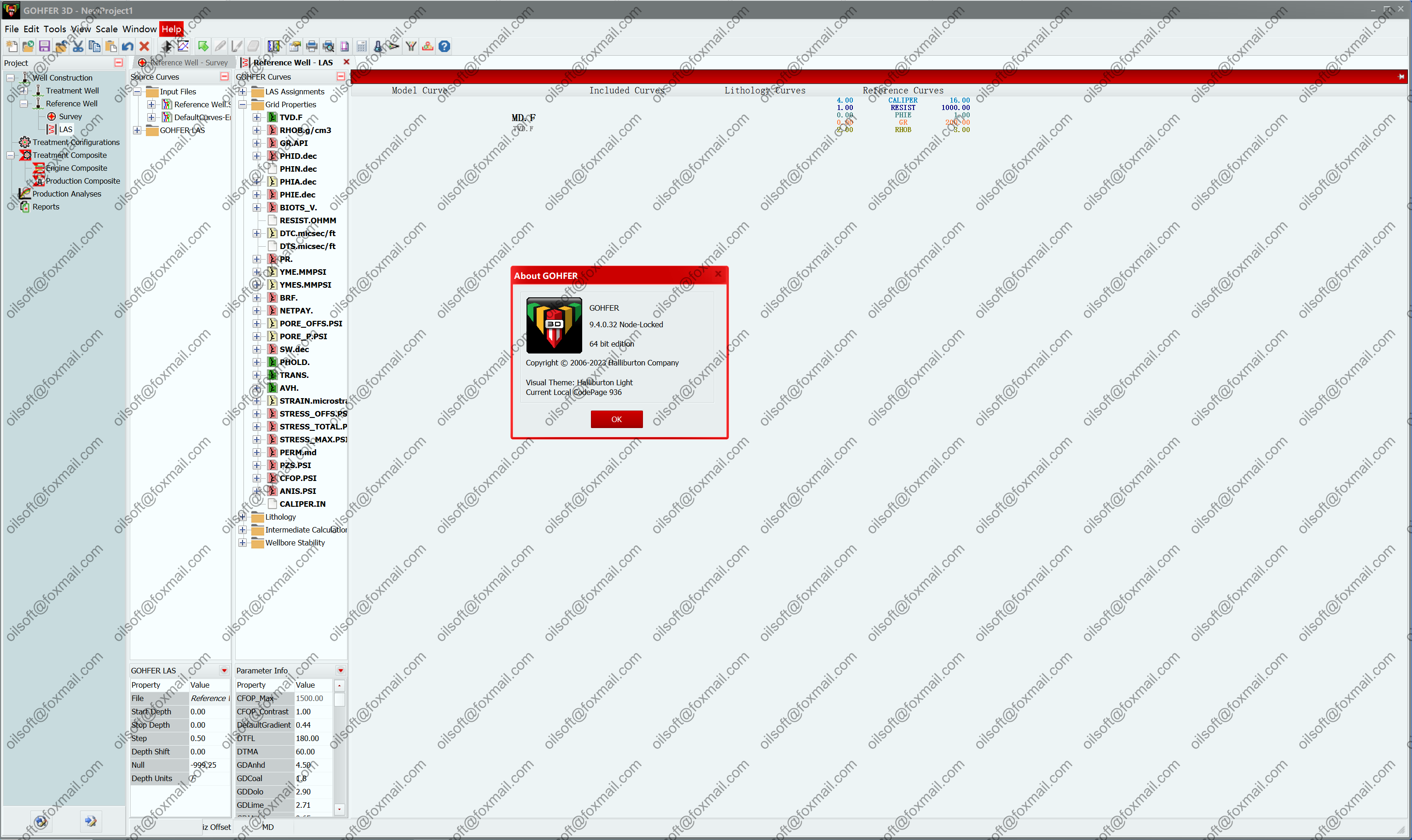
Task: Open the Window menu
Action: point(139,29)
